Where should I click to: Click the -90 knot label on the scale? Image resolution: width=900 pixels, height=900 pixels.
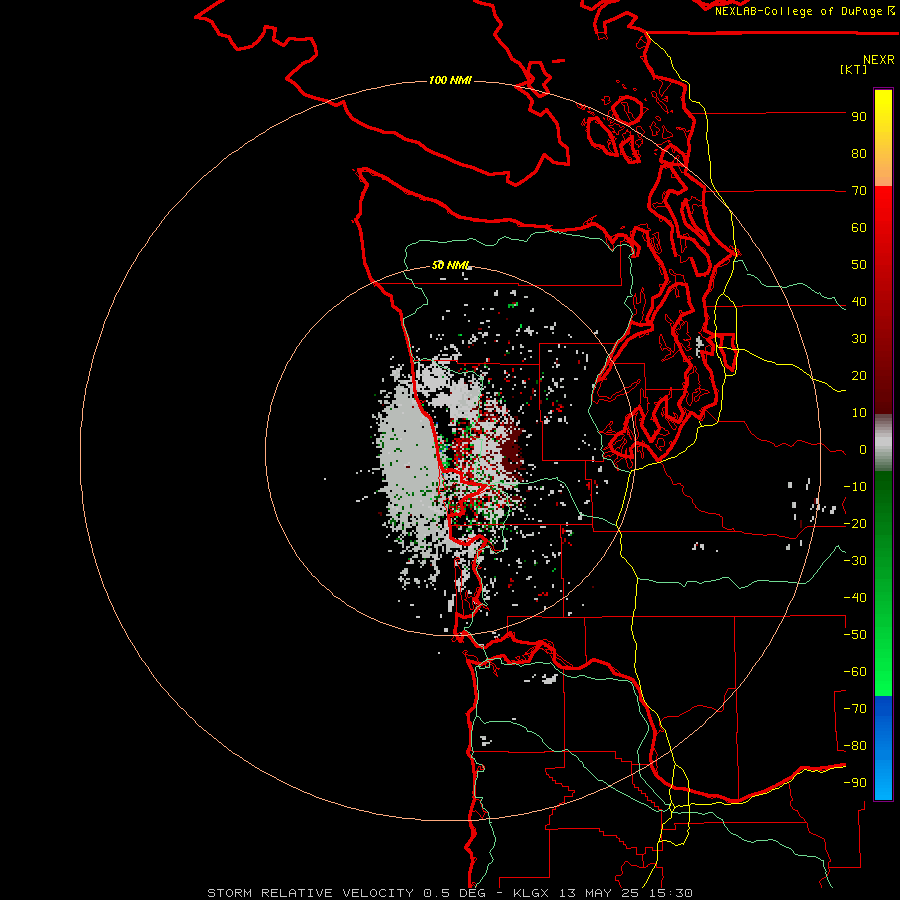855,783
